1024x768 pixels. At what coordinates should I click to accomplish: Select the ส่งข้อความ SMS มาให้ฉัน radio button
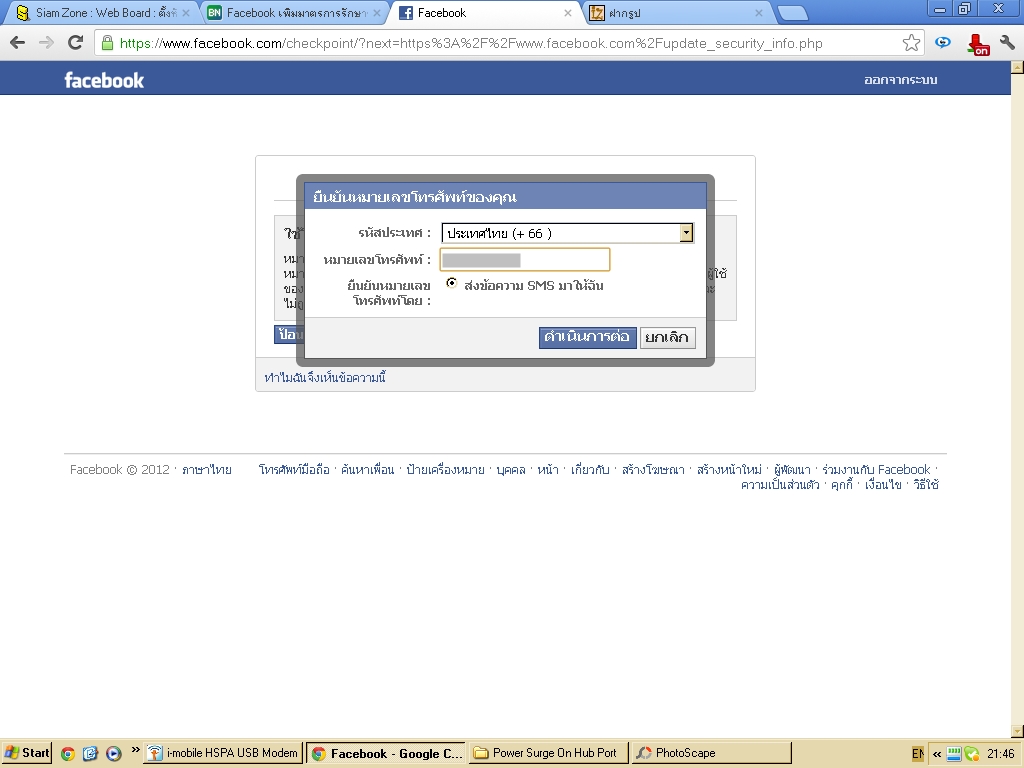coord(451,283)
